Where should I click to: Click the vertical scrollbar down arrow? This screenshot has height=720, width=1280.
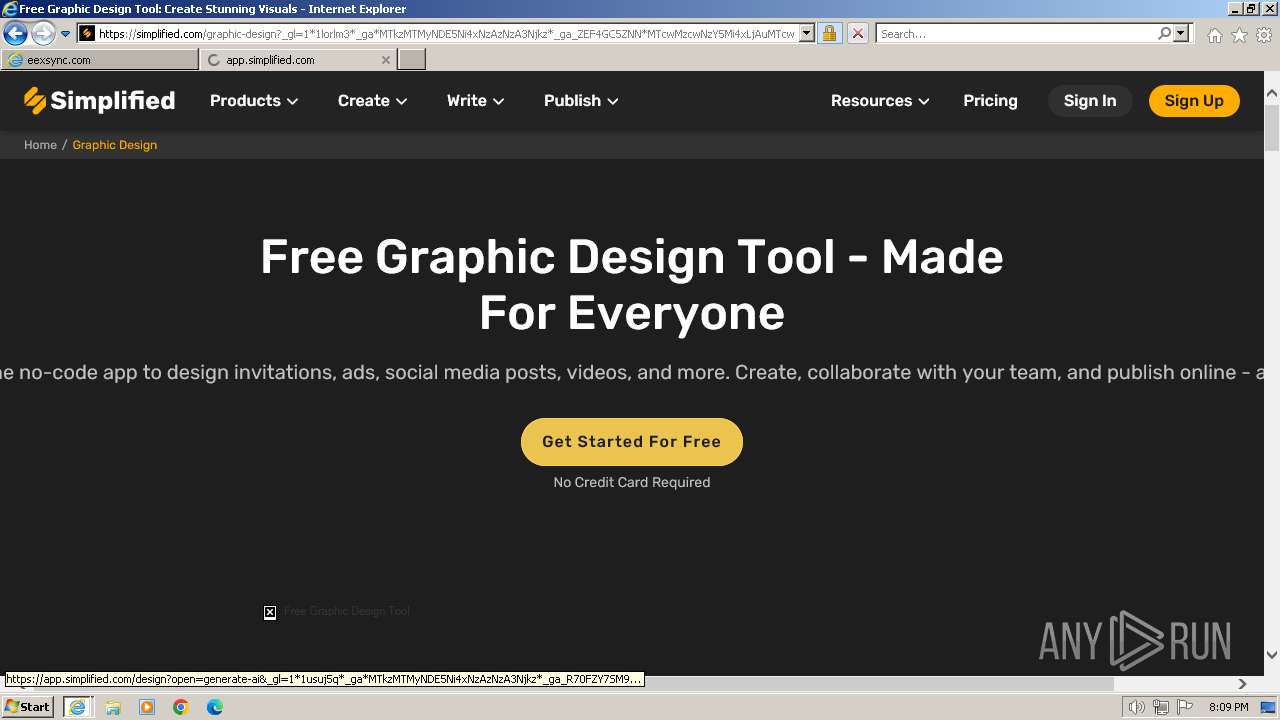(x=1272, y=656)
